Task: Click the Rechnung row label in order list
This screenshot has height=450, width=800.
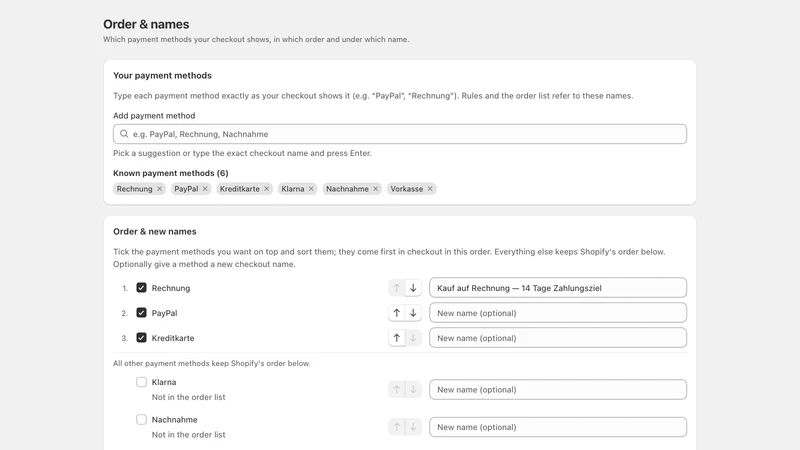Action: 171,288
